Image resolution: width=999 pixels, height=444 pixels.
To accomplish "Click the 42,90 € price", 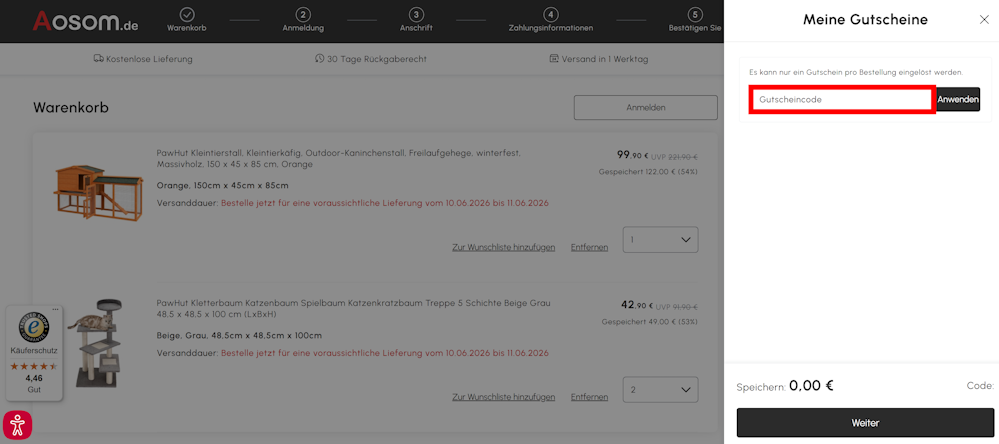I will pyautogui.click(x=636, y=305).
